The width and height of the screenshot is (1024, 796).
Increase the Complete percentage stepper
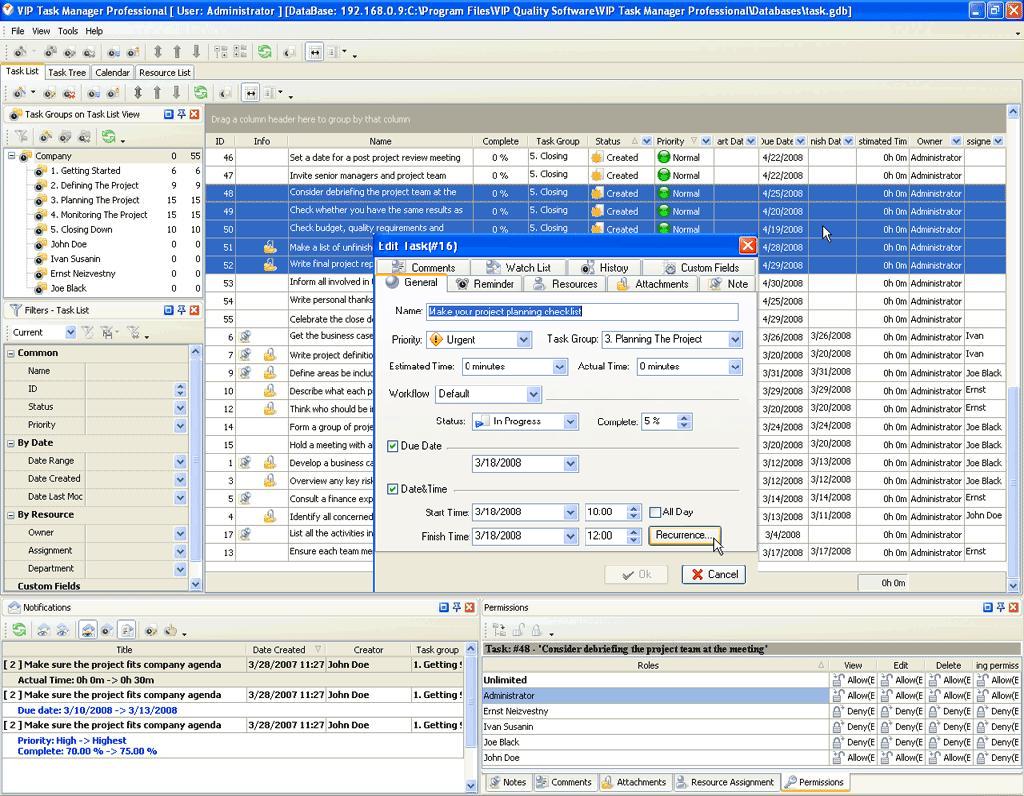[x=683, y=418]
